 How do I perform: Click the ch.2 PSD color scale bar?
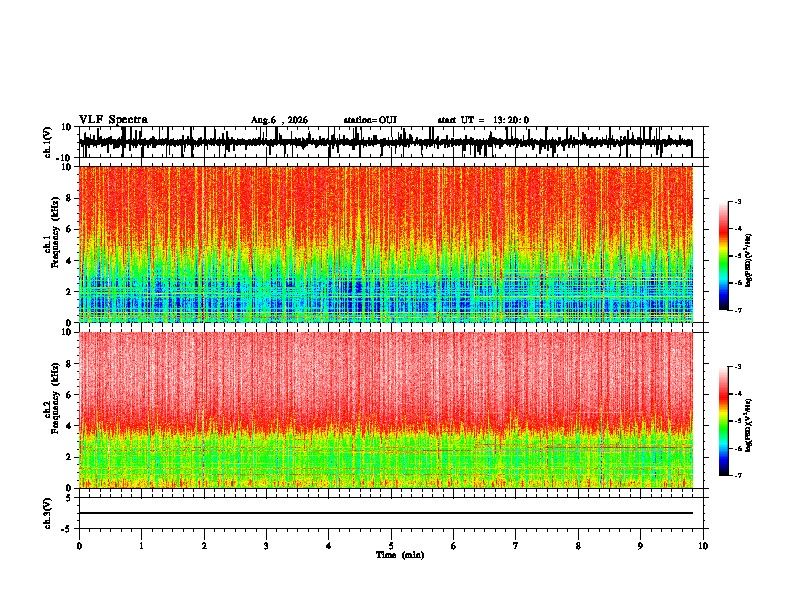pyautogui.click(x=723, y=421)
